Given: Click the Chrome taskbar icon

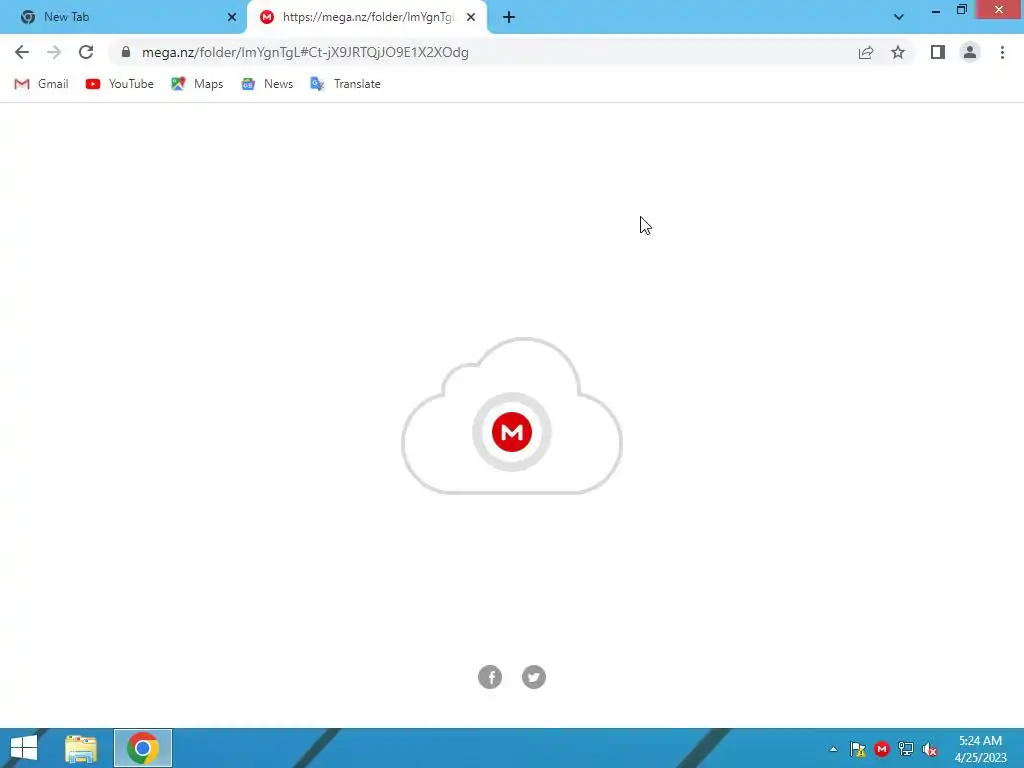Looking at the screenshot, I should (x=143, y=748).
